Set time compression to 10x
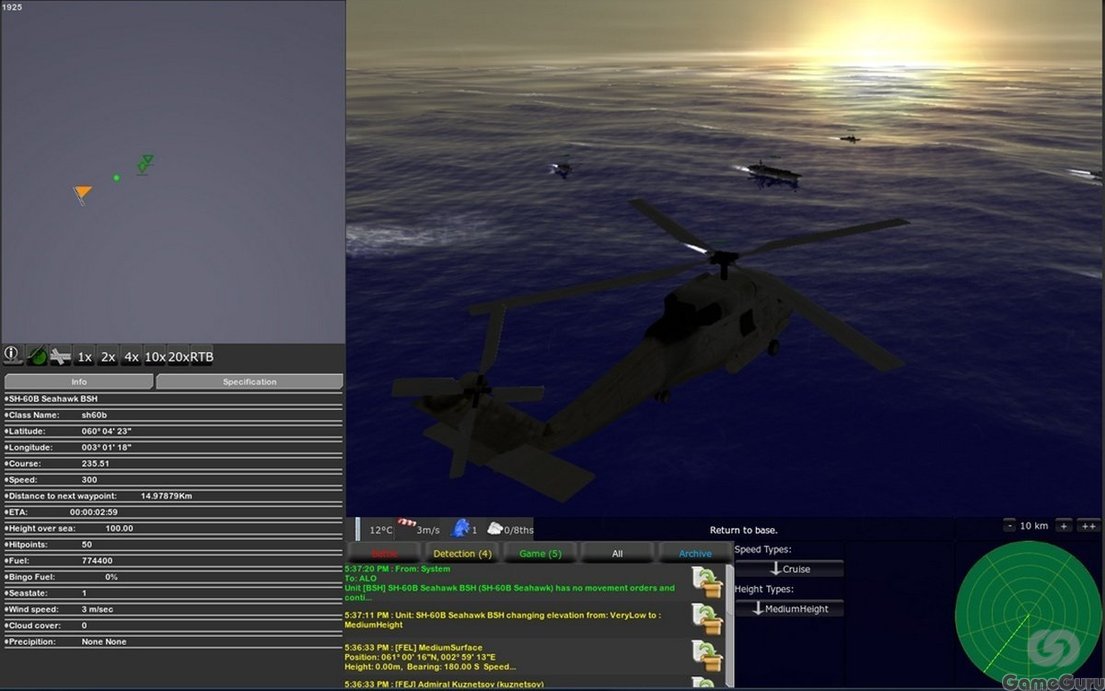The height and width of the screenshot is (691, 1105). [x=155, y=357]
